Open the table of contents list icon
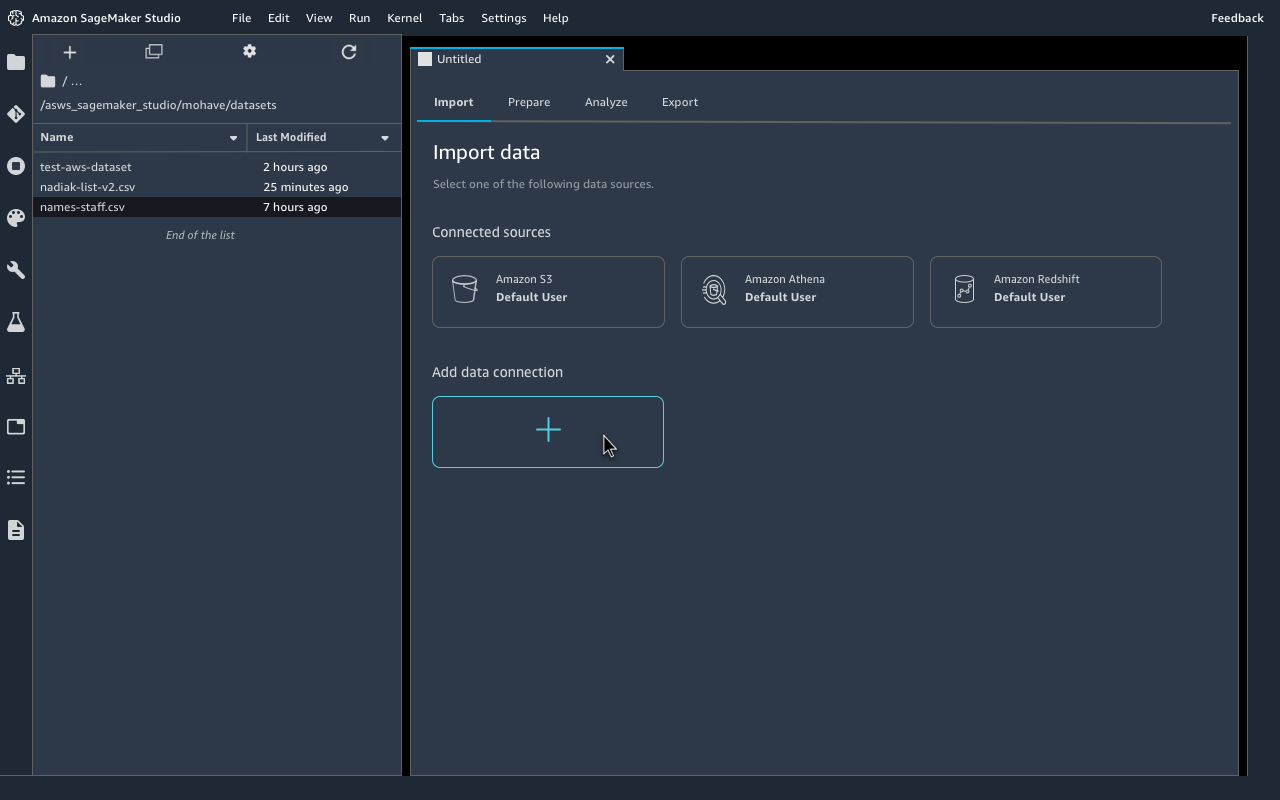Viewport: 1280px width, 800px height. tap(16, 478)
